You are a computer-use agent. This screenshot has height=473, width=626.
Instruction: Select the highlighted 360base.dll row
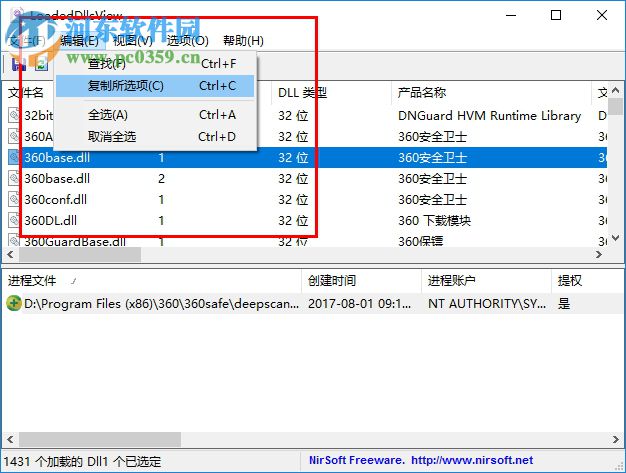tap(307, 157)
